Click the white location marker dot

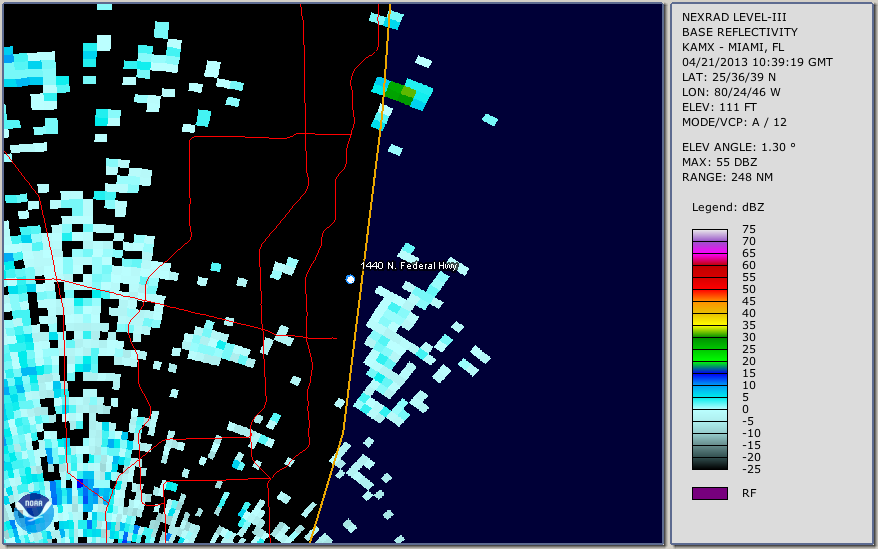(350, 279)
